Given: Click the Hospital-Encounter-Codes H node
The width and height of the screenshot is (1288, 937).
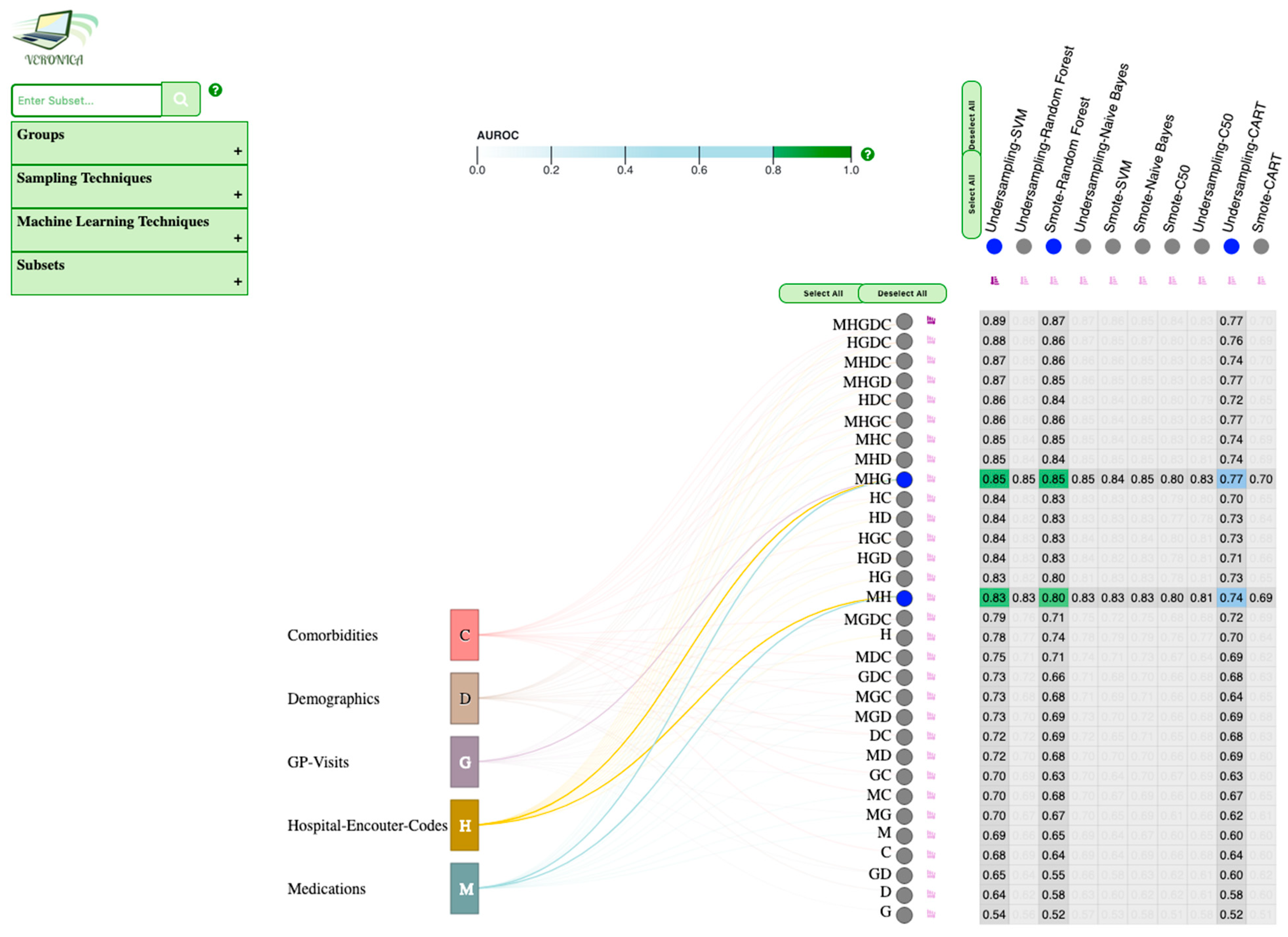Looking at the screenshot, I should pos(464,825).
